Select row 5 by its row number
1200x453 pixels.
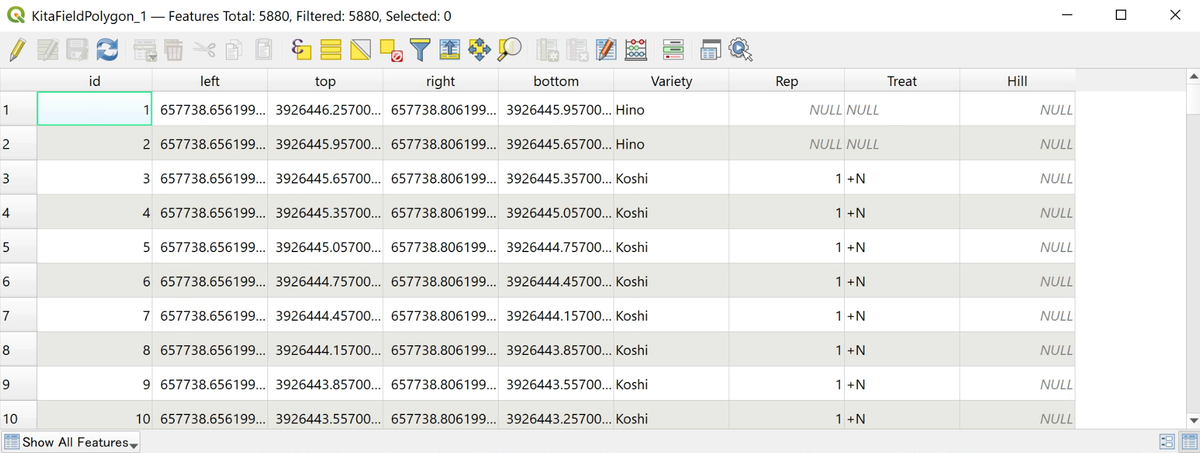pos(18,247)
